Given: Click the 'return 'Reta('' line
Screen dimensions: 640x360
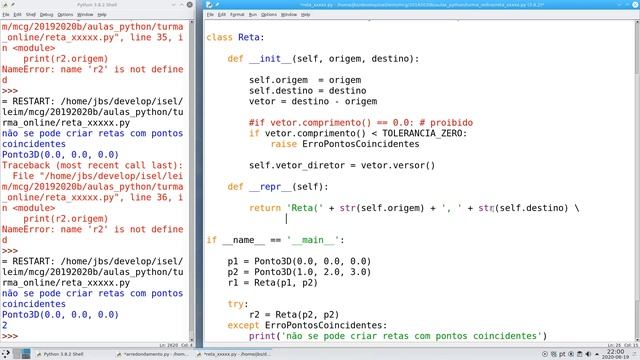Looking at the screenshot, I should [414, 208].
